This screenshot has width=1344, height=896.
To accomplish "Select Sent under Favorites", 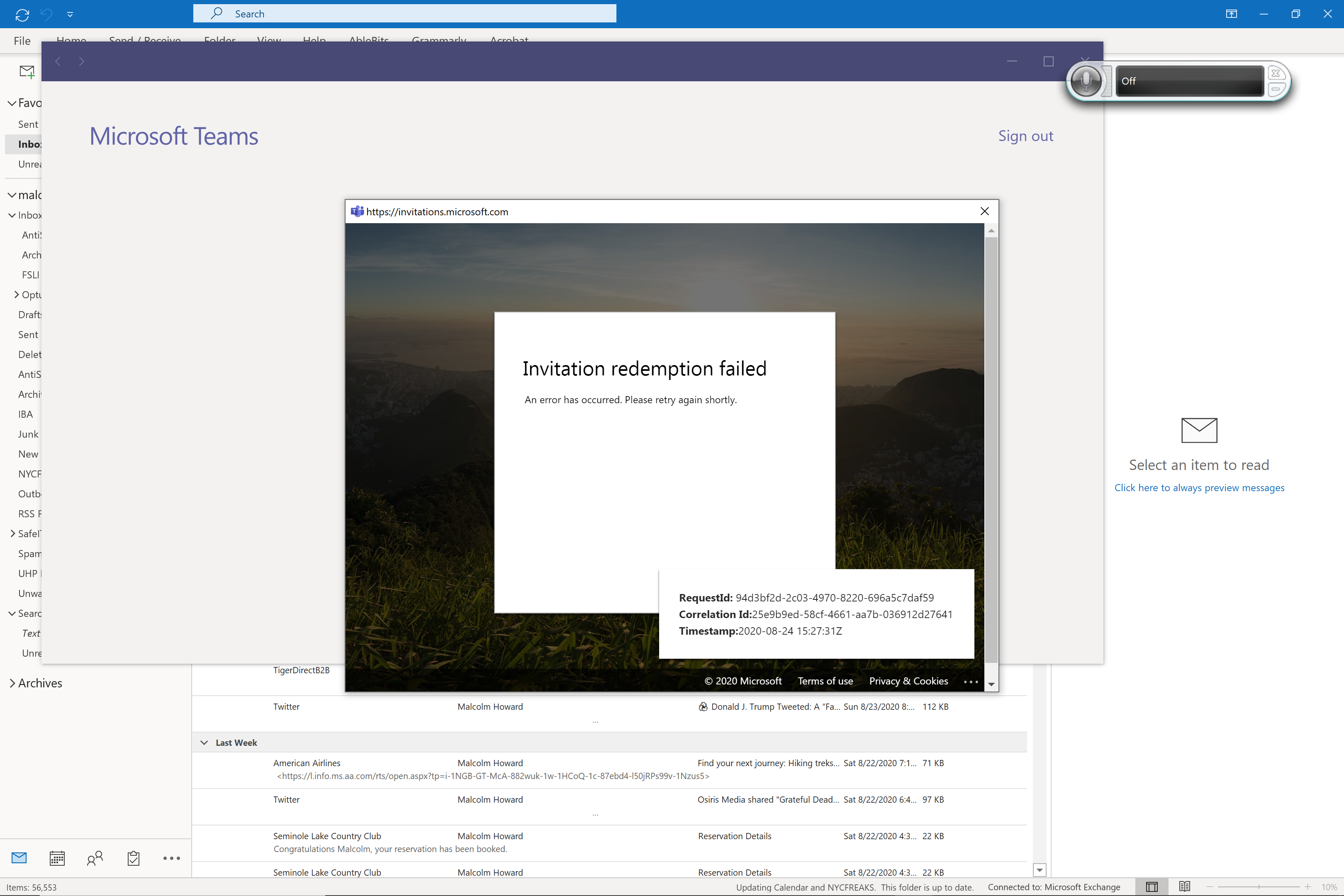I will (28, 124).
